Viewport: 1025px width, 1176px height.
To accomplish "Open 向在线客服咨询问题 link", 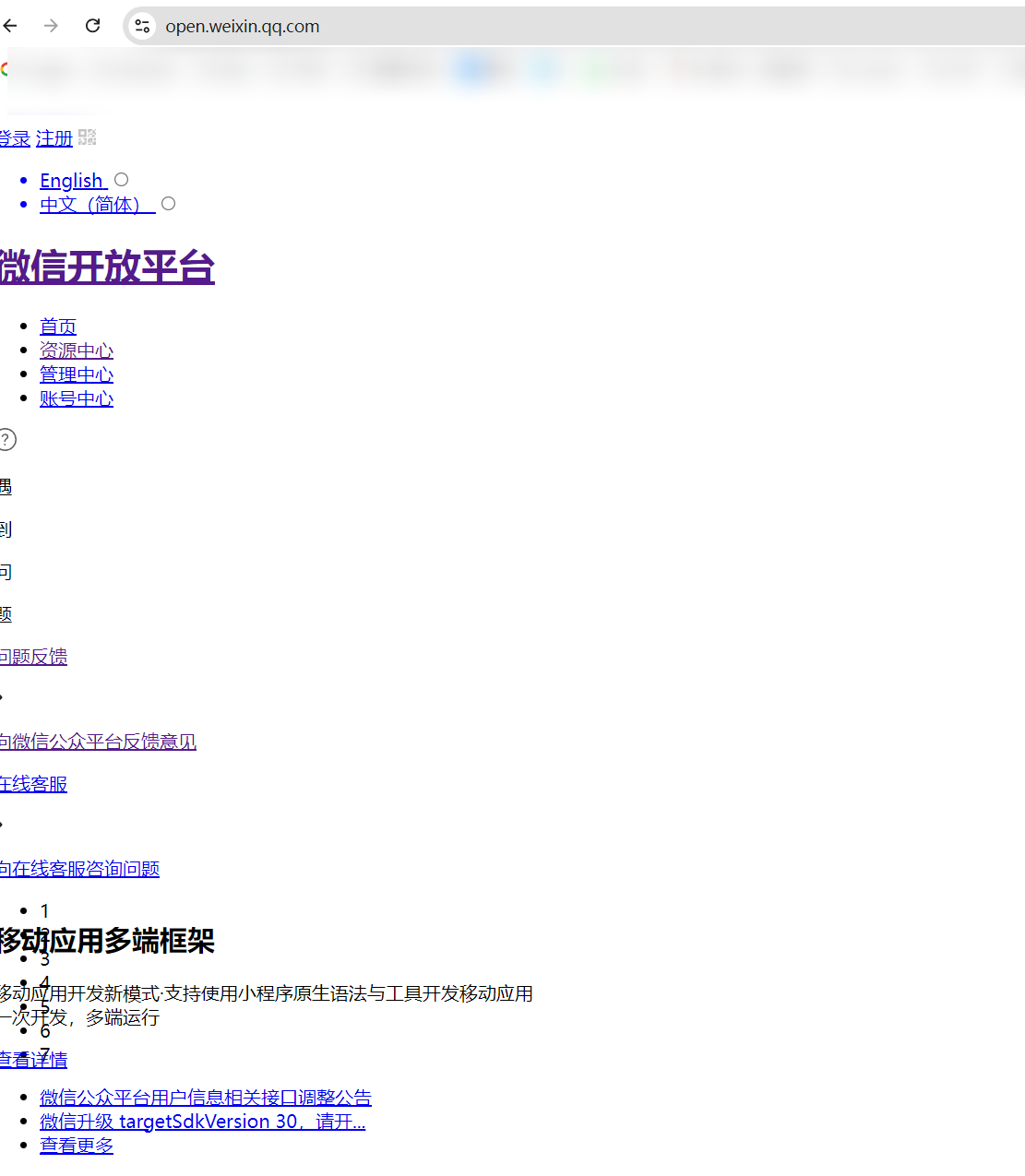I will 79,869.
